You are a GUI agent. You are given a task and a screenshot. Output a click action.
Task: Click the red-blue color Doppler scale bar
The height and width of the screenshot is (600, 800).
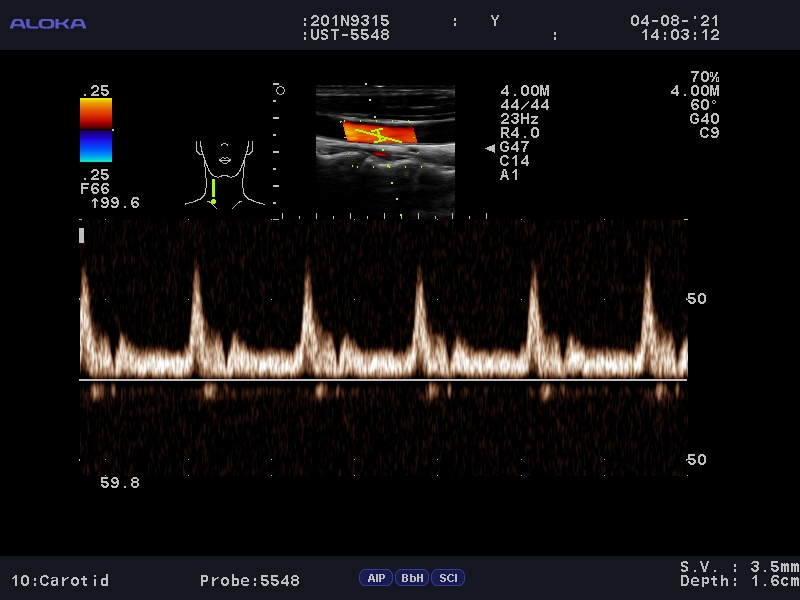pos(96,130)
